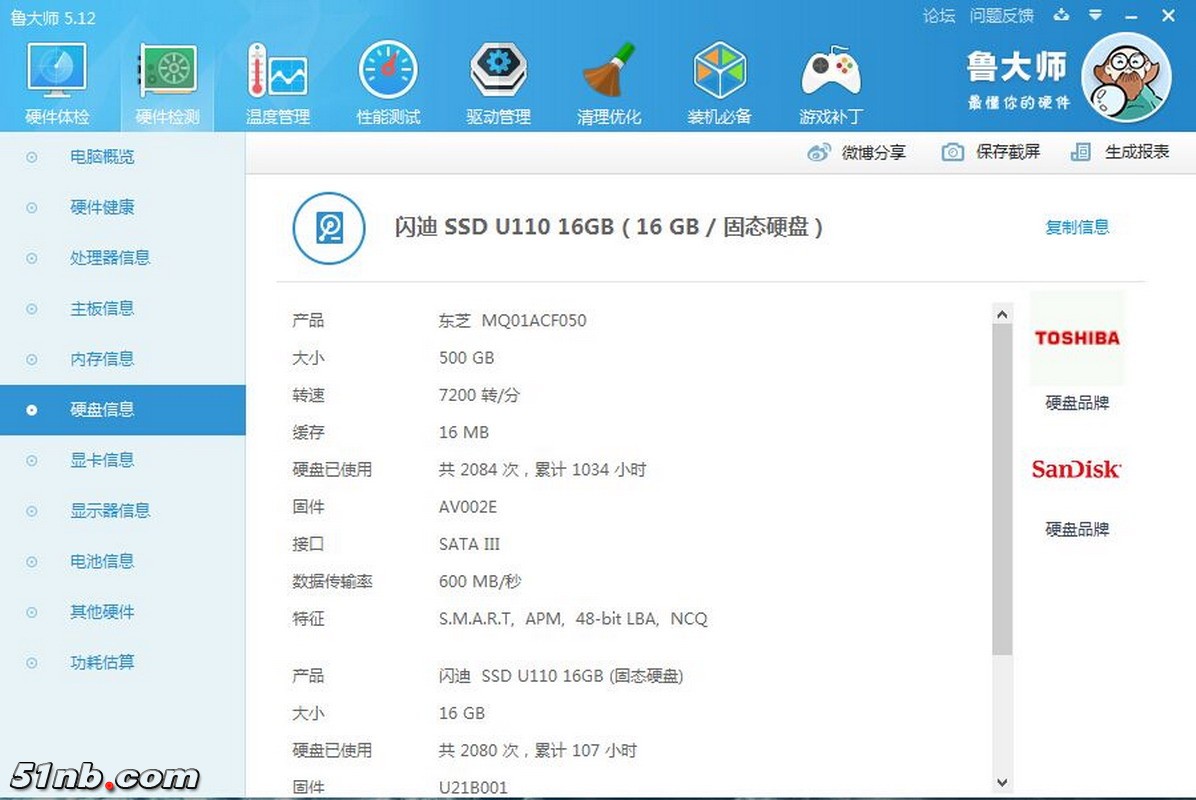Share via 微博分享 Weibo button
The height and width of the screenshot is (800, 1196).
click(x=857, y=152)
